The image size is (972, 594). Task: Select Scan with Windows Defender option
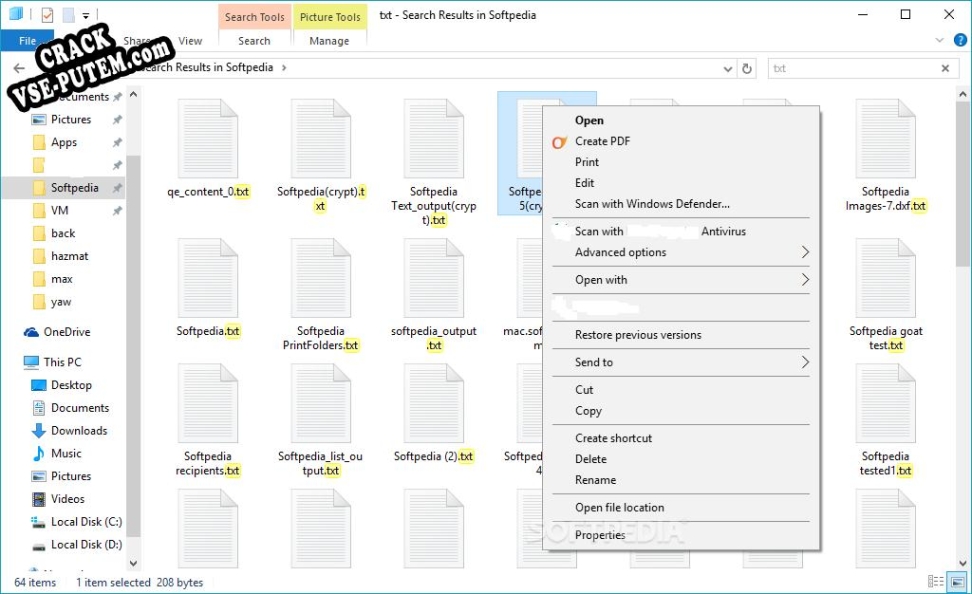[652, 204]
